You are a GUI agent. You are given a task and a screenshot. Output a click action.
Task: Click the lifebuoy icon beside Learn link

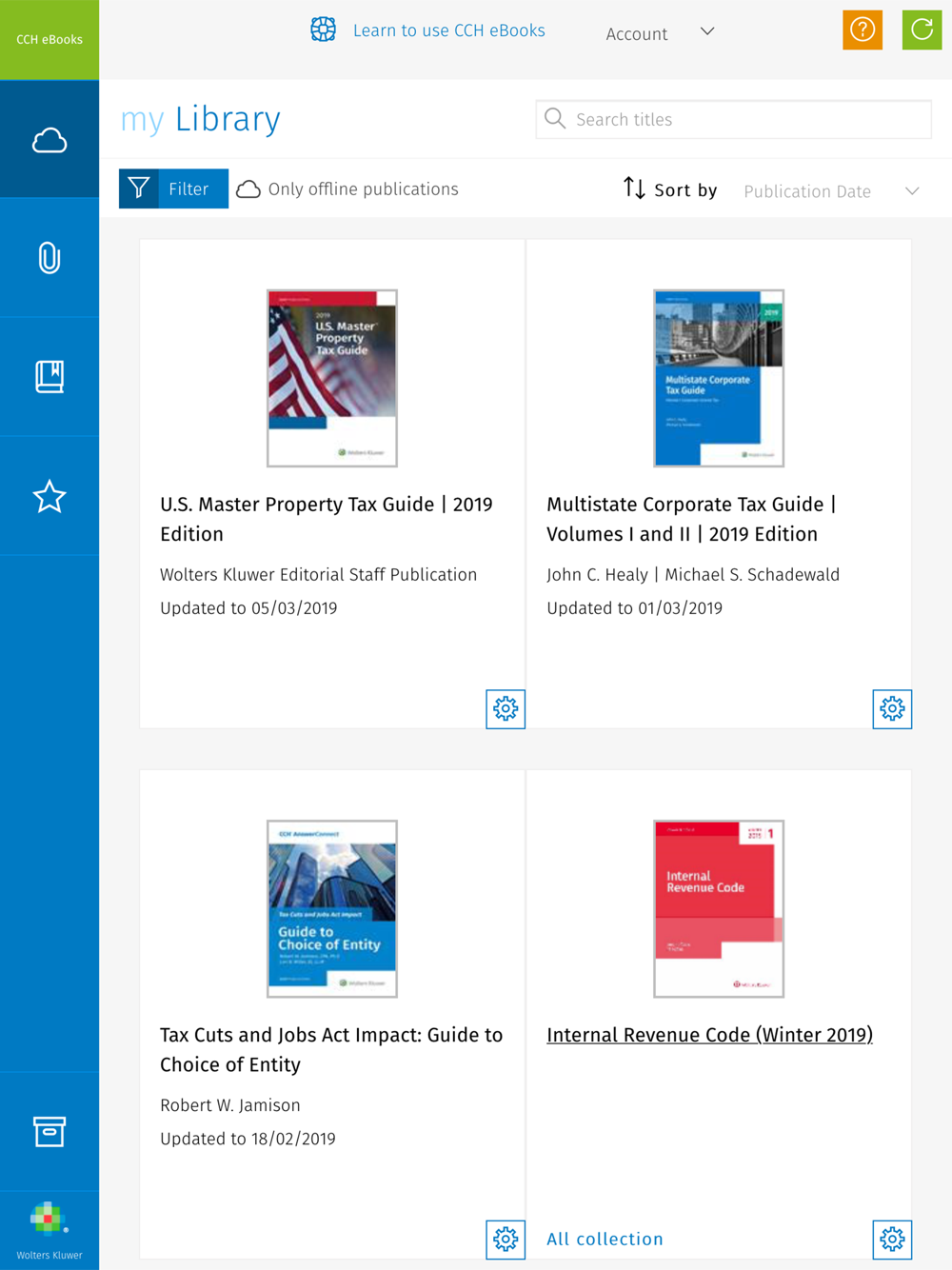click(324, 30)
